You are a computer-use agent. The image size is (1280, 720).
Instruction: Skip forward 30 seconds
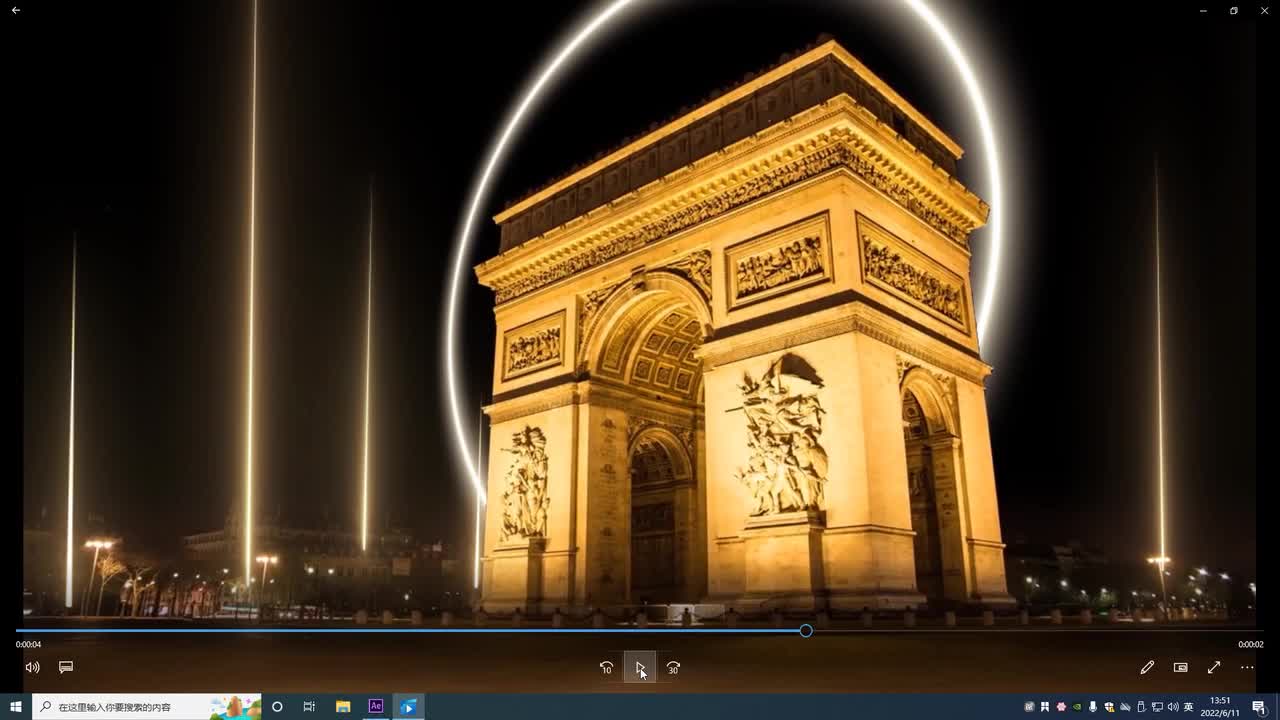pos(674,668)
